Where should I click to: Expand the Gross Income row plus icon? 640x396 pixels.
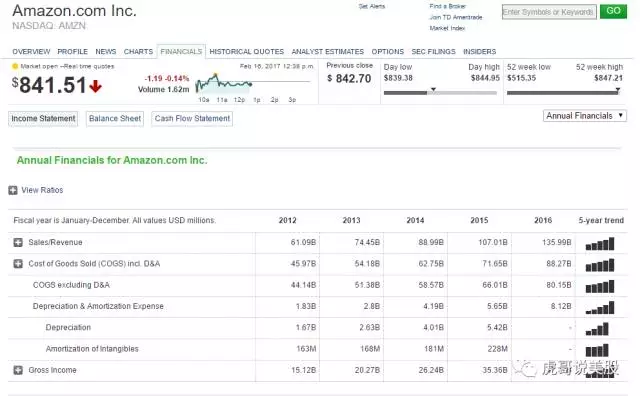(x=18, y=370)
